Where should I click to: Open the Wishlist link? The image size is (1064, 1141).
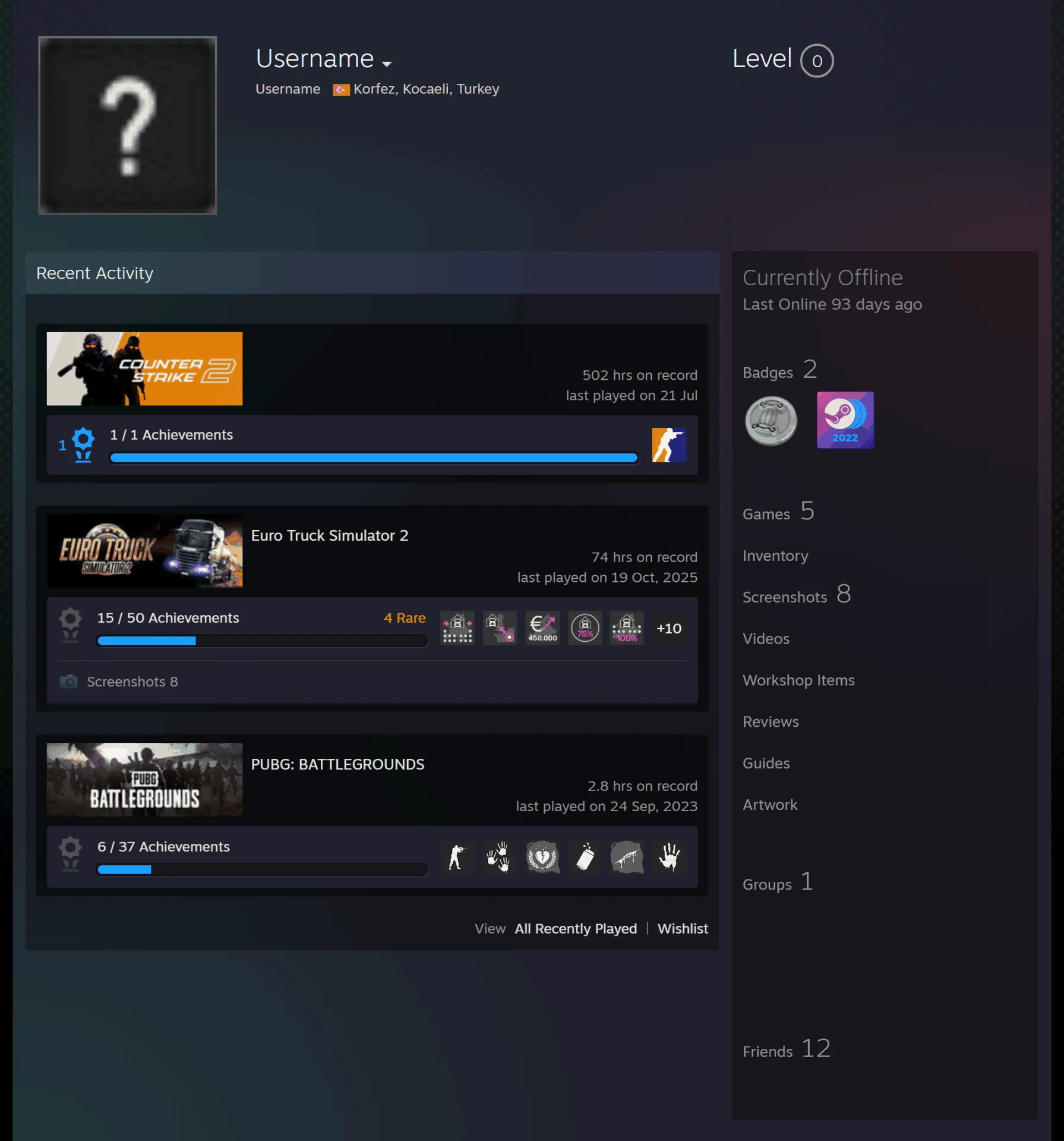pos(683,929)
